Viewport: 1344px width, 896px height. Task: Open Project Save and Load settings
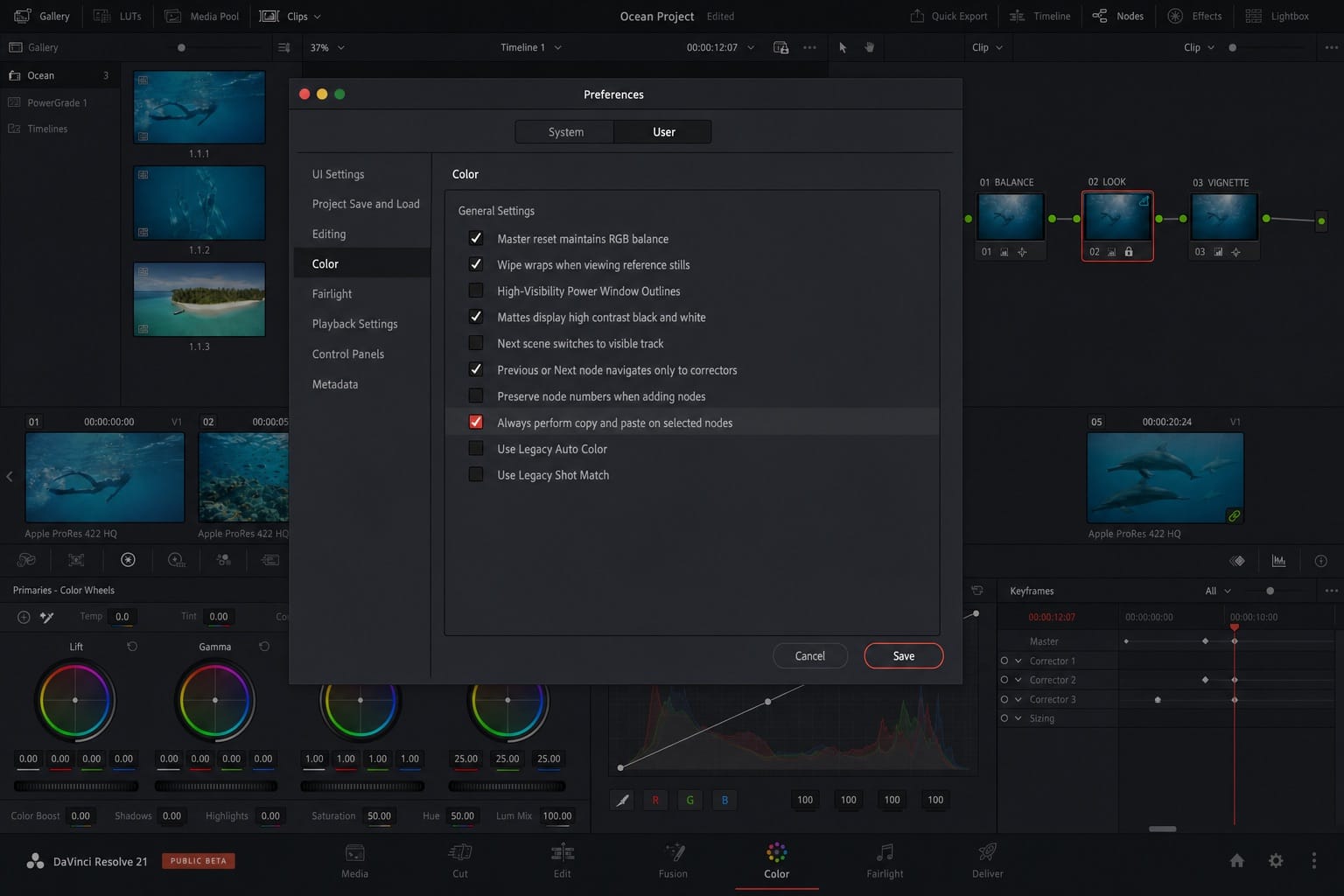362,204
